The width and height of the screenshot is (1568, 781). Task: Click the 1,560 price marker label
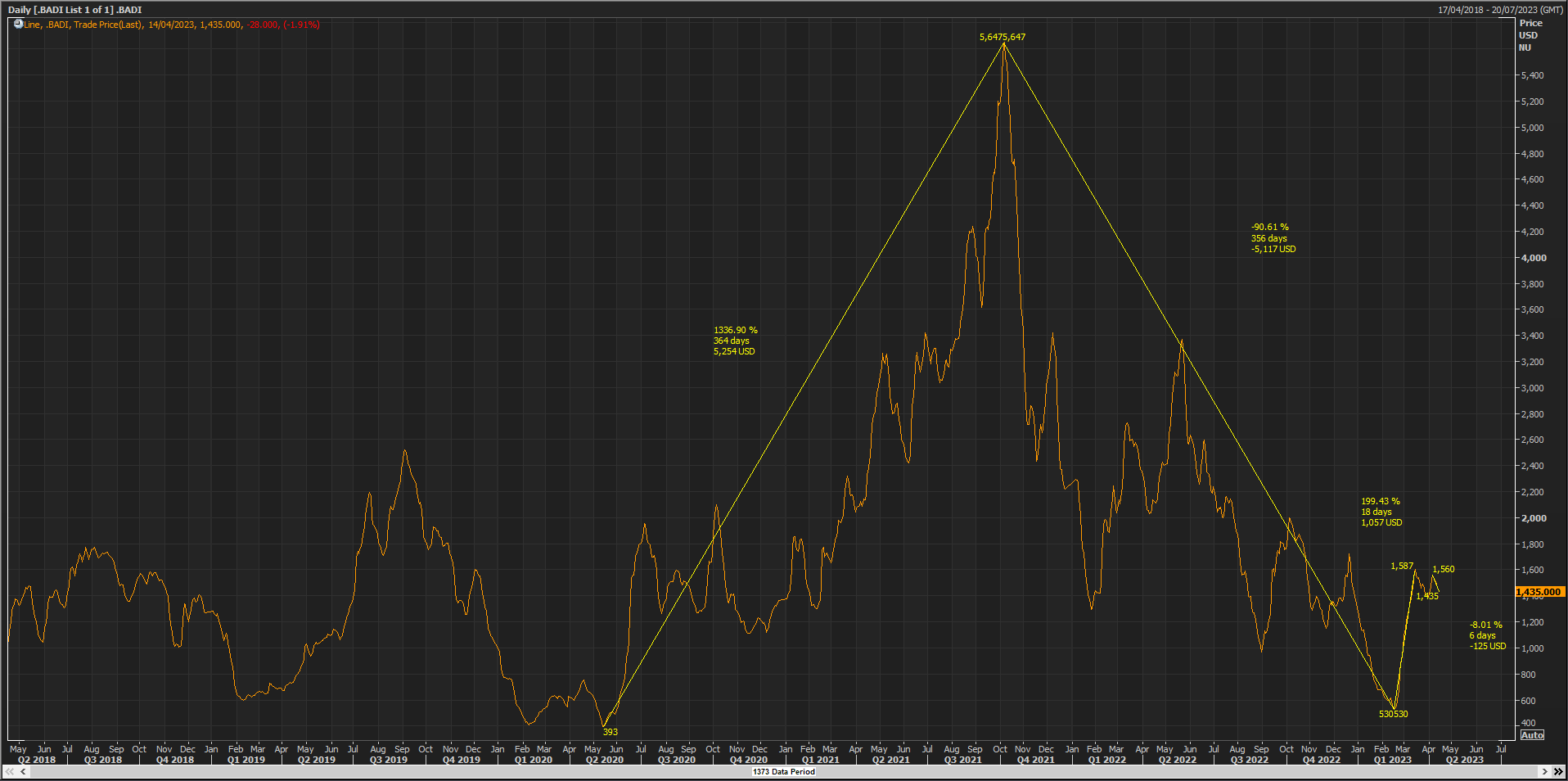click(x=1444, y=569)
